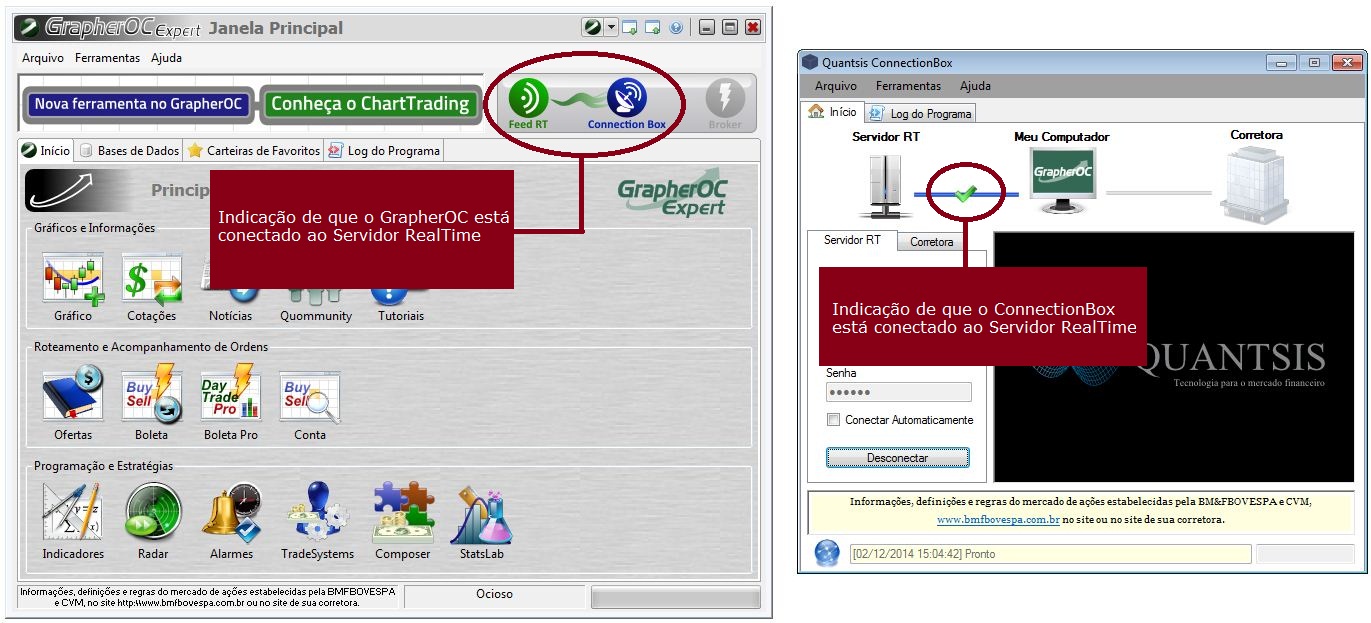Click the blue Connection Box satellite icon
1371x623 pixels.
627,98
